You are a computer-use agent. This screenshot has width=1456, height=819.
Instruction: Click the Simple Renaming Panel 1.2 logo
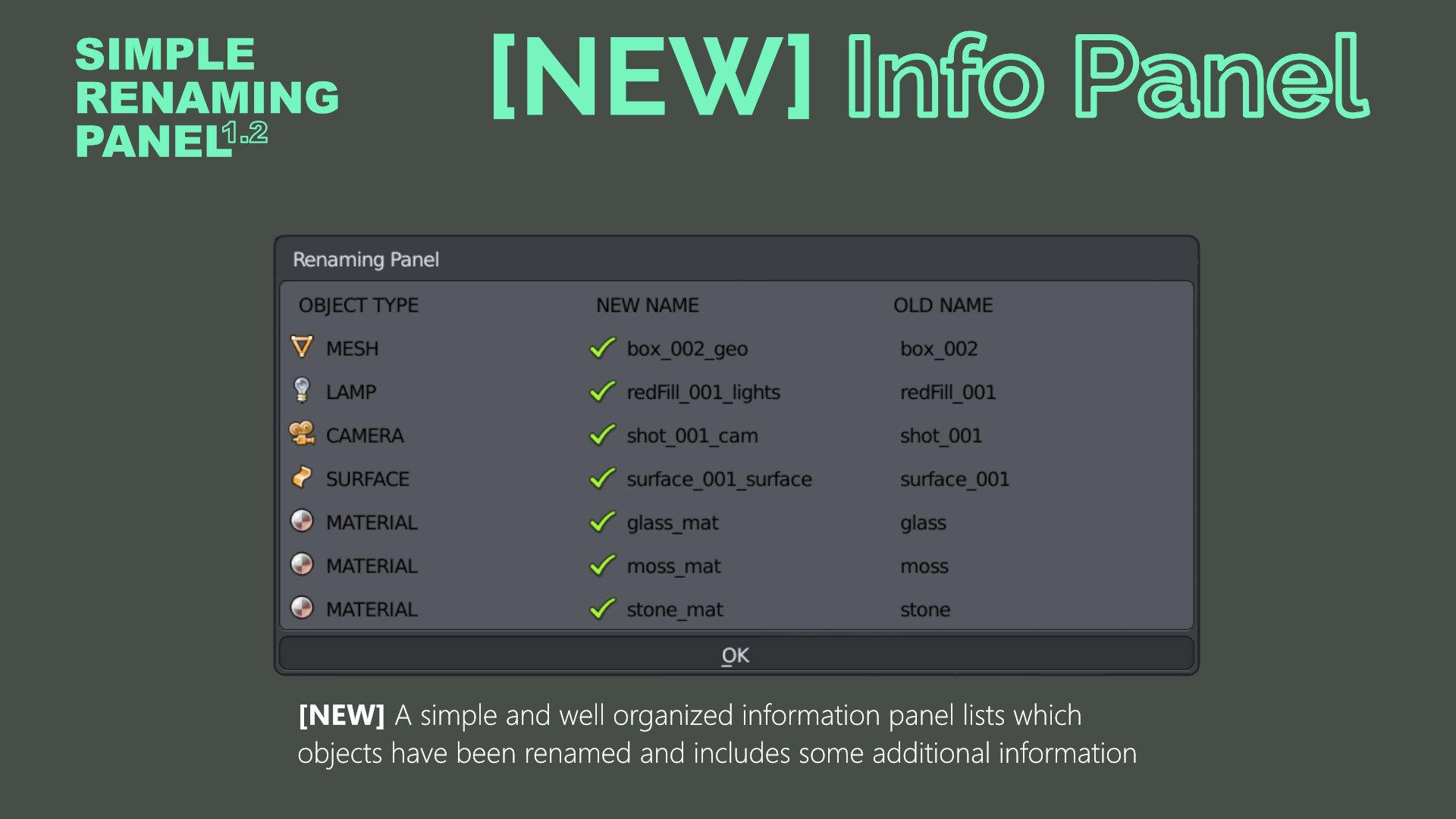pos(206,97)
